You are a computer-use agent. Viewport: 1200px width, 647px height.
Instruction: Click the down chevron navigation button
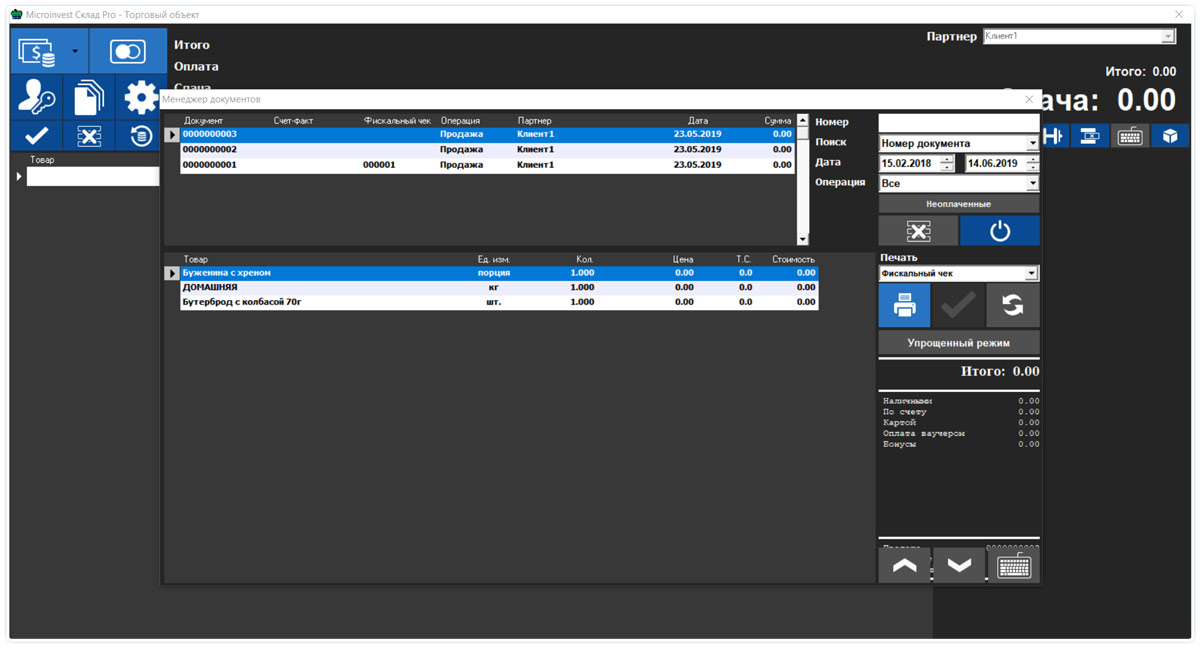click(958, 567)
